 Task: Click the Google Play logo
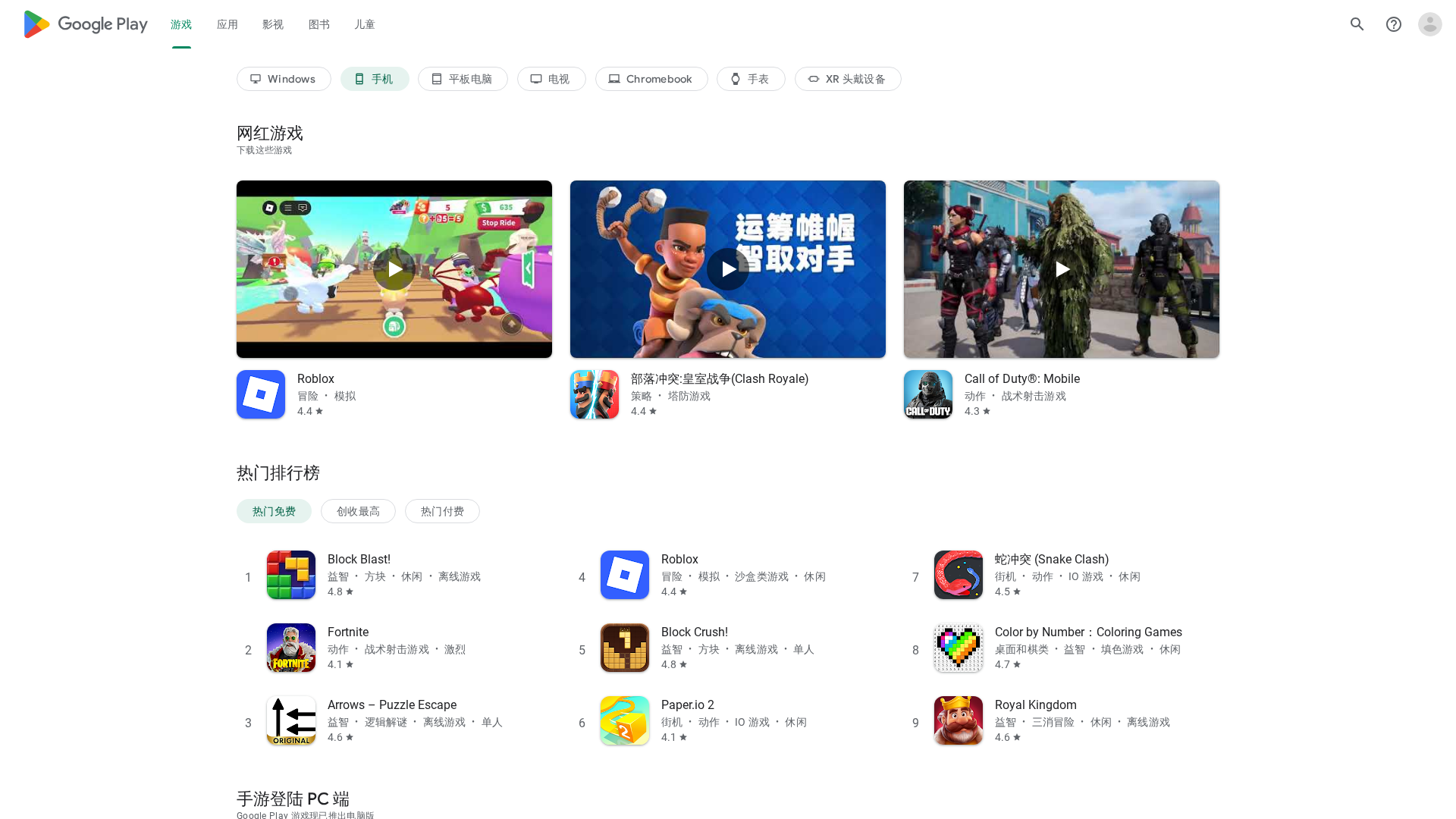pyautogui.click(x=85, y=24)
